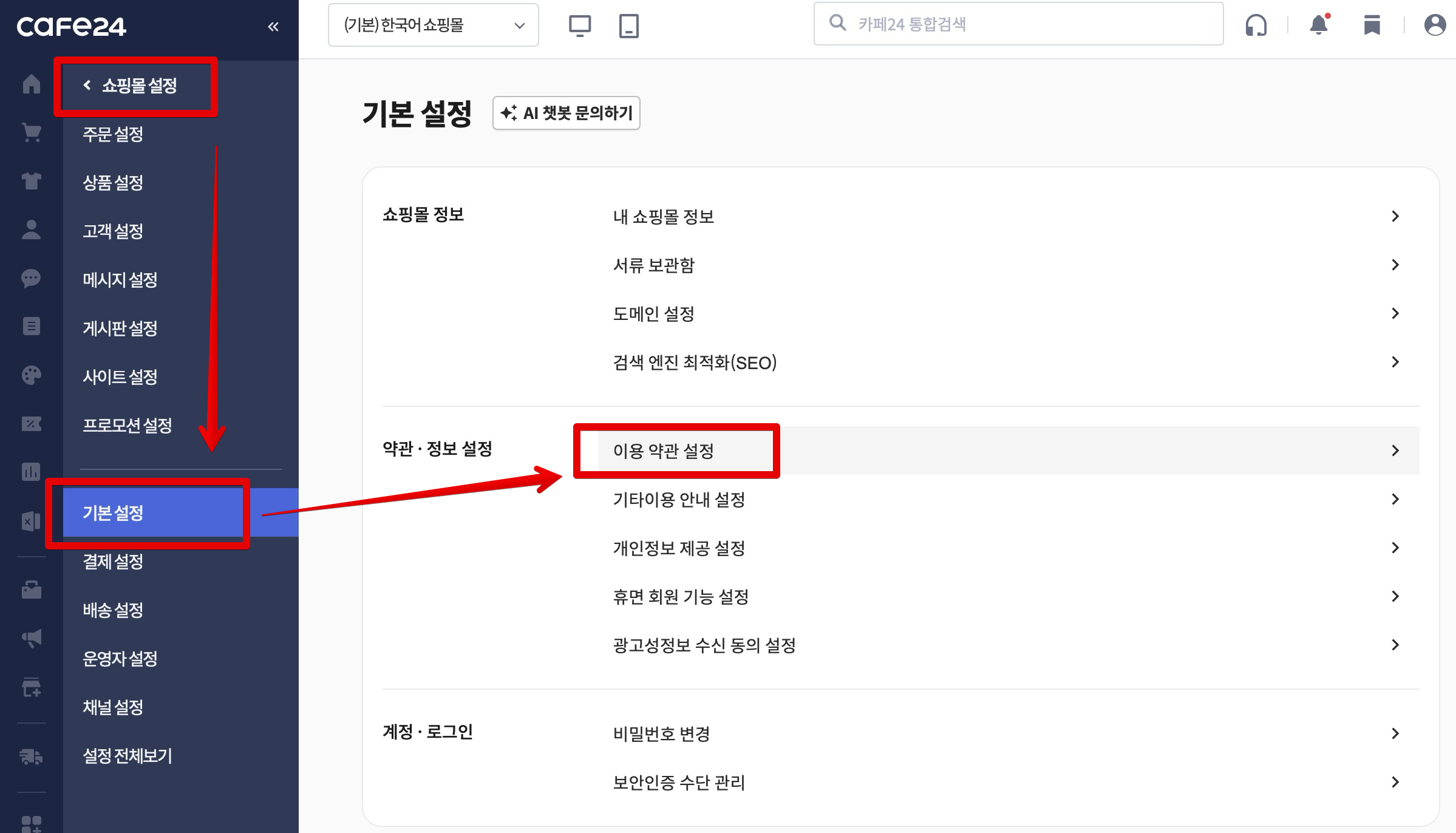1456x833 pixels.
Task: Switch to mobile preview icon
Action: pyautogui.click(x=628, y=25)
